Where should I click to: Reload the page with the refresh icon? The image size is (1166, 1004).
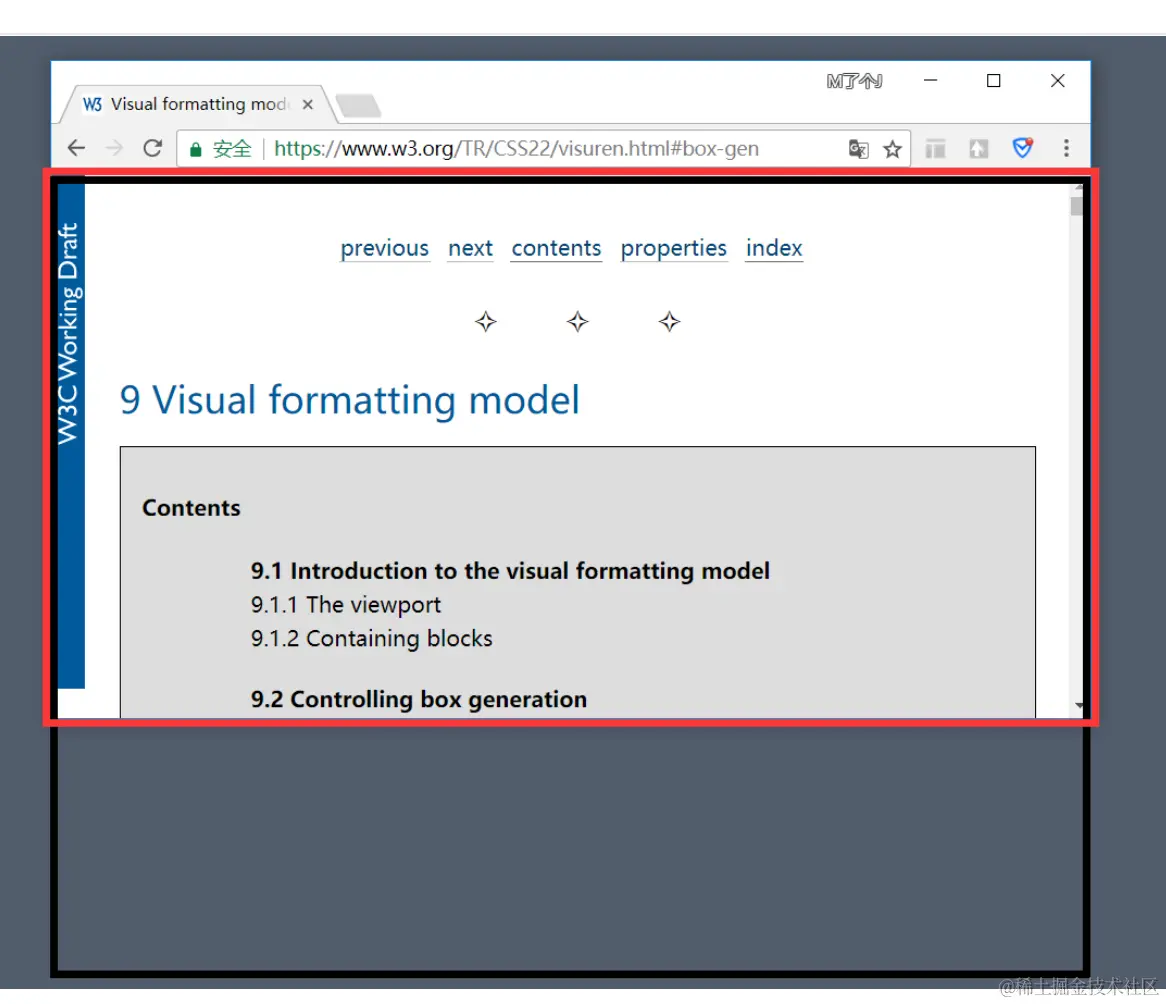tap(152, 148)
